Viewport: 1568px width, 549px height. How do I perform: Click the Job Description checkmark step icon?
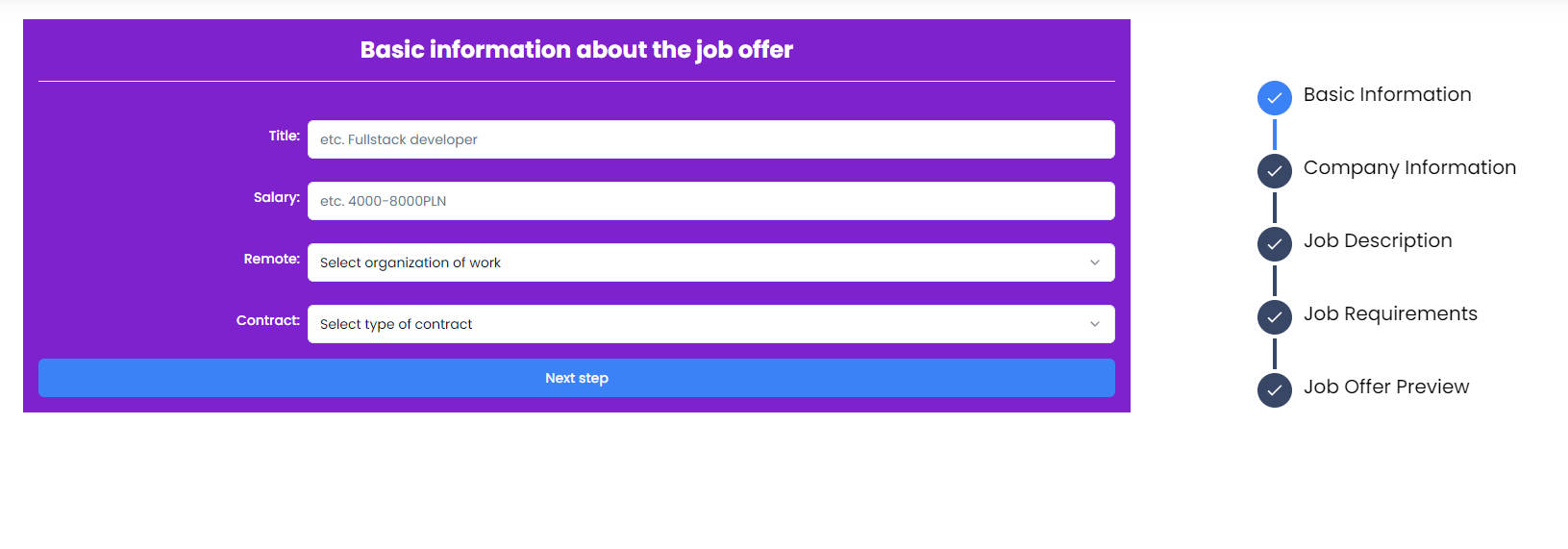(x=1274, y=244)
